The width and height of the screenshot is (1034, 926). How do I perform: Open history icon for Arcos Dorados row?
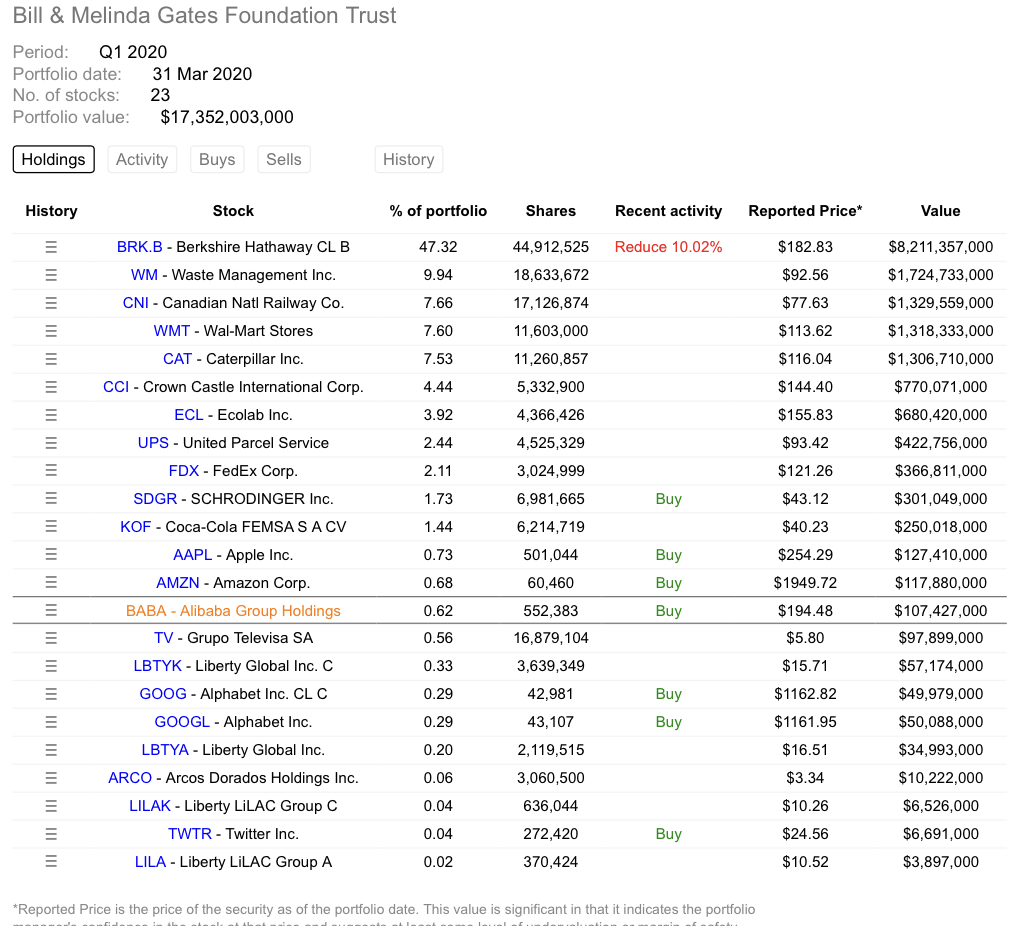51,778
